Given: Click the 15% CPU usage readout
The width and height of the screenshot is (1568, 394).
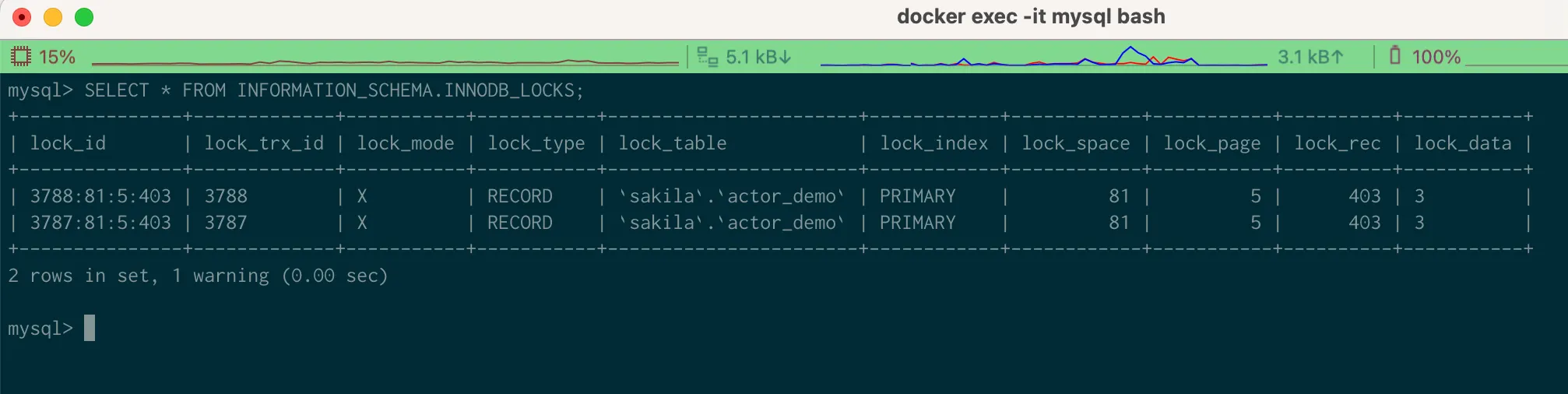Looking at the screenshot, I should 57,57.
